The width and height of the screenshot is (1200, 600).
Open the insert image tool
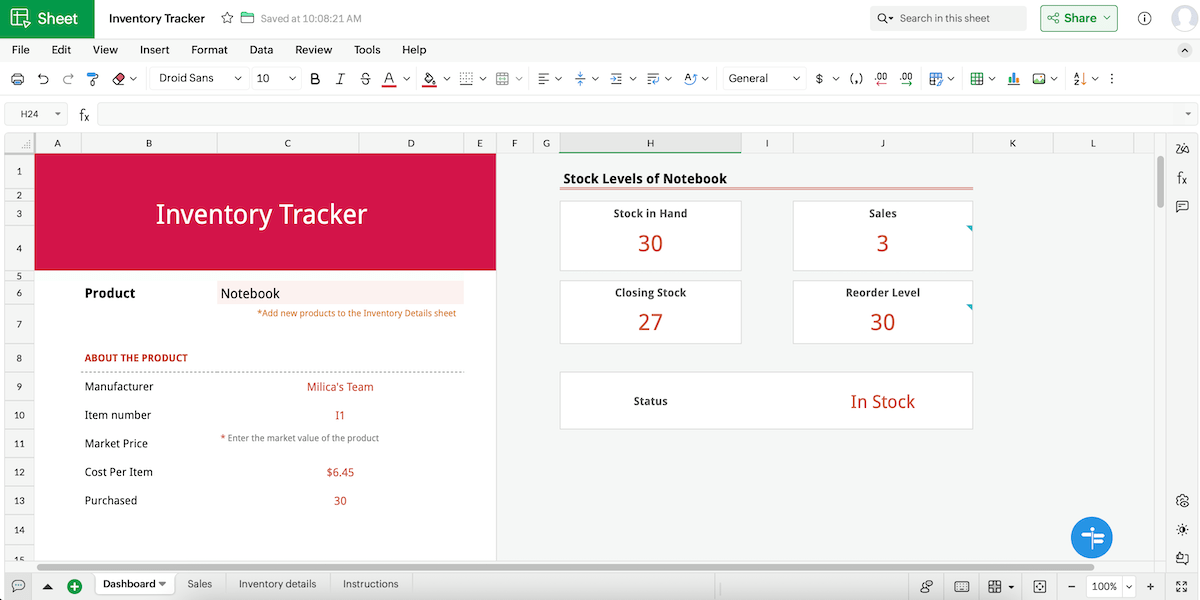click(1039, 78)
